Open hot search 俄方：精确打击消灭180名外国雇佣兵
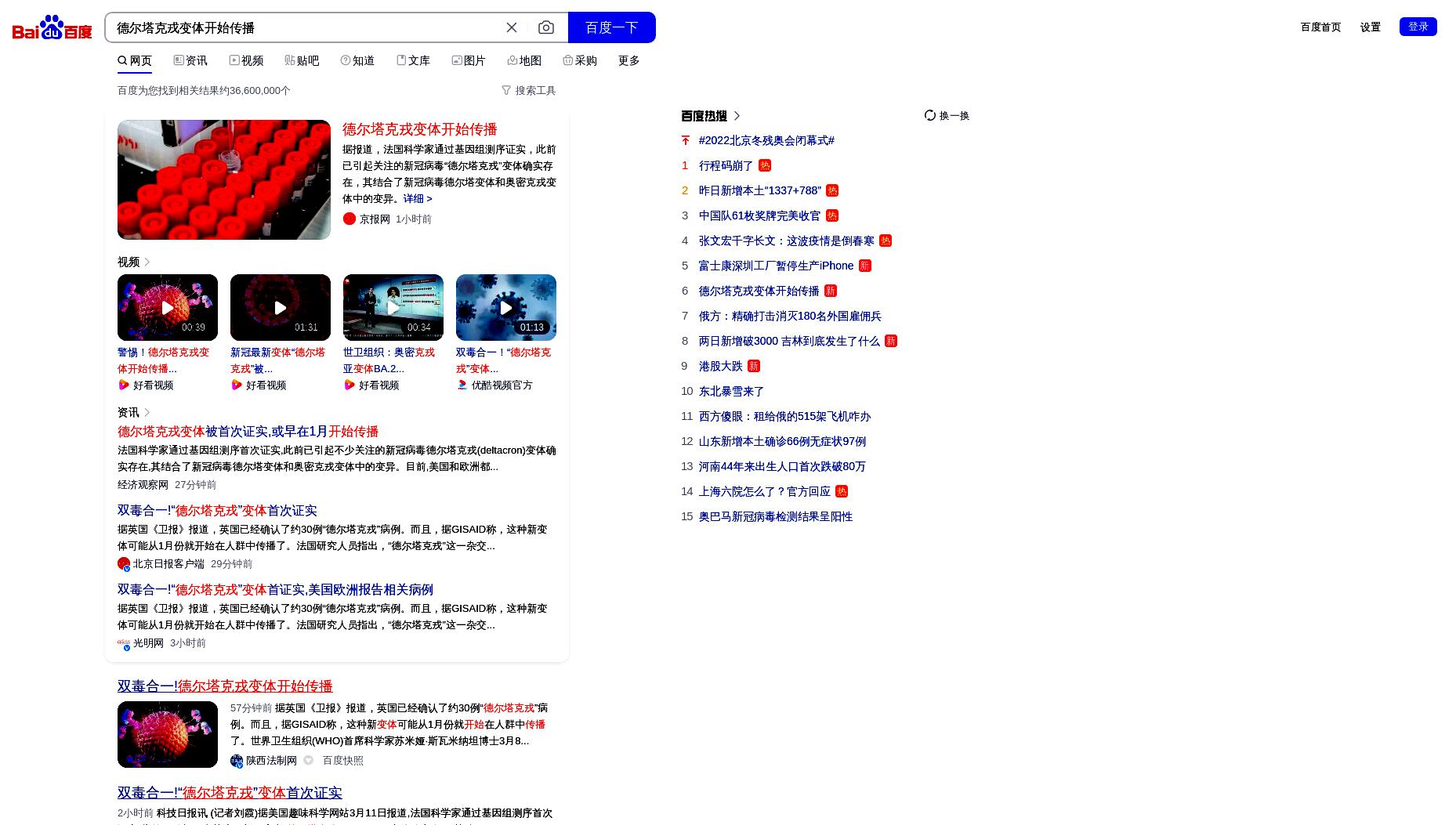Image resolution: width=1456 pixels, height=825 pixels. (x=790, y=317)
